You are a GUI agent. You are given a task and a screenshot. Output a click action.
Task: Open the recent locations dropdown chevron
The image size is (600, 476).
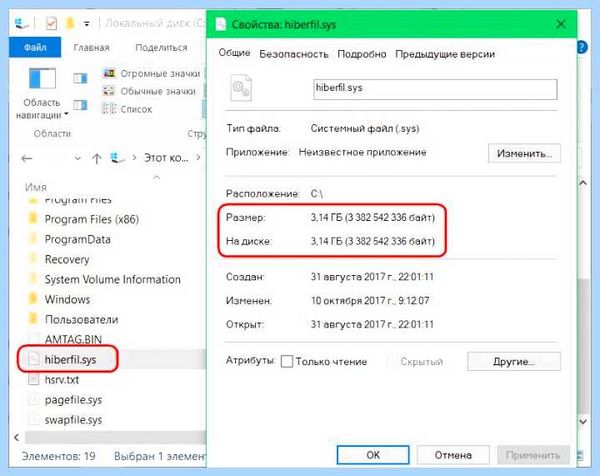[78, 158]
